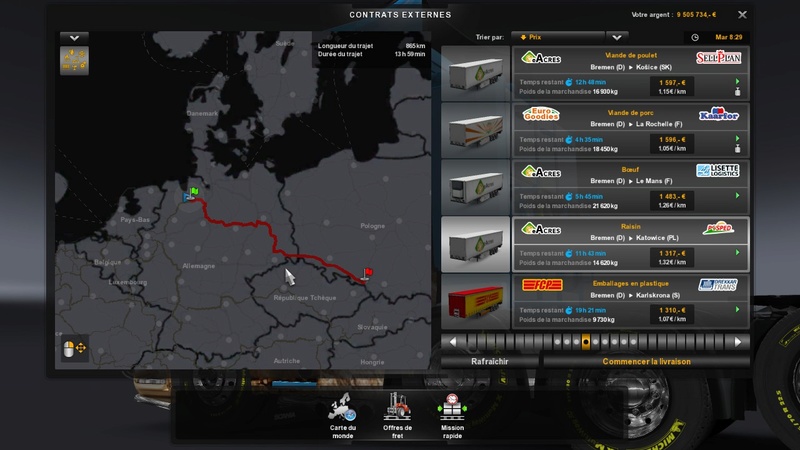Click the route Bremen (D) to Le Mans (F)

click(x=631, y=181)
